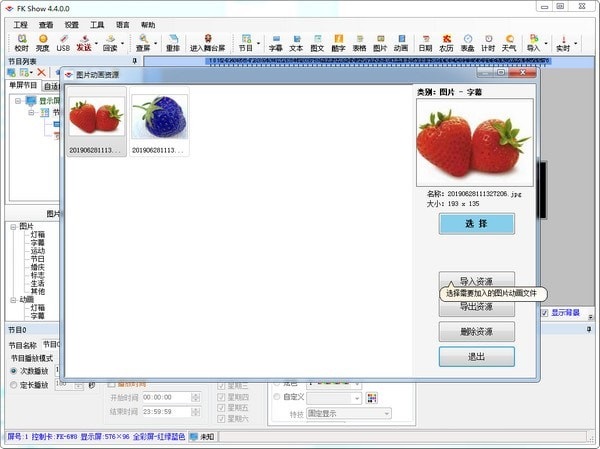Viewport: 600px width, 449px height.
Task: Open the 查看 menu
Action: tap(46, 25)
